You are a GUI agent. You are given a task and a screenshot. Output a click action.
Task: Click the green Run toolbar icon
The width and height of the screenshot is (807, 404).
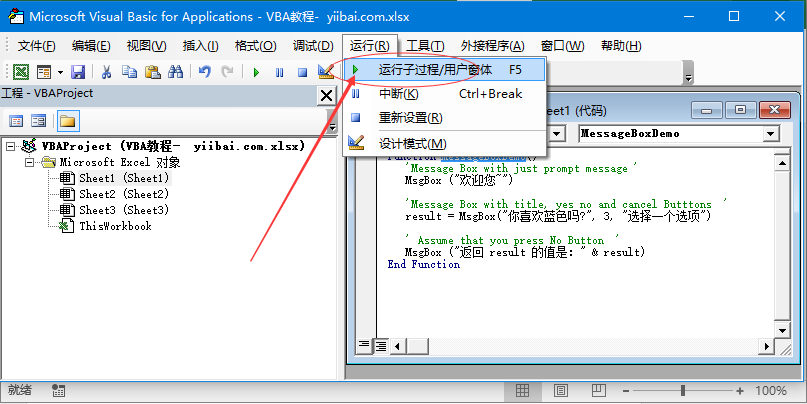[x=256, y=72]
